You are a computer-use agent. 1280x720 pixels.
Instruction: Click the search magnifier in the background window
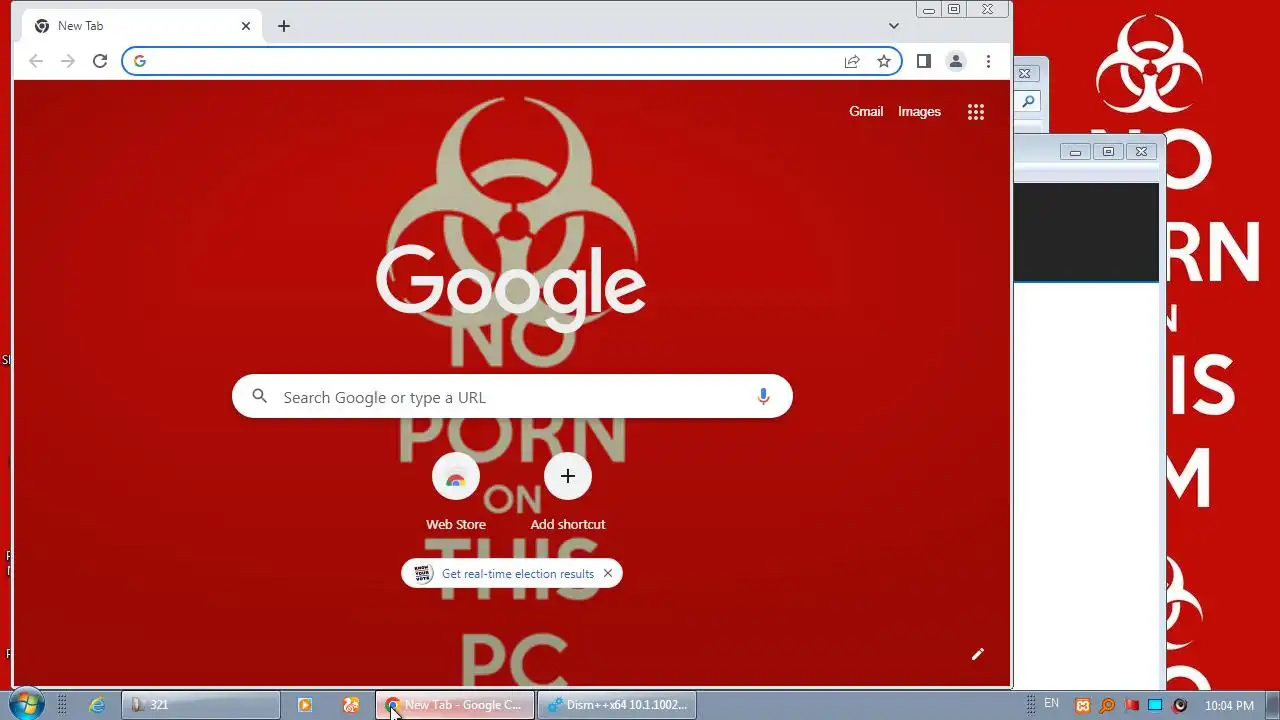(1027, 101)
